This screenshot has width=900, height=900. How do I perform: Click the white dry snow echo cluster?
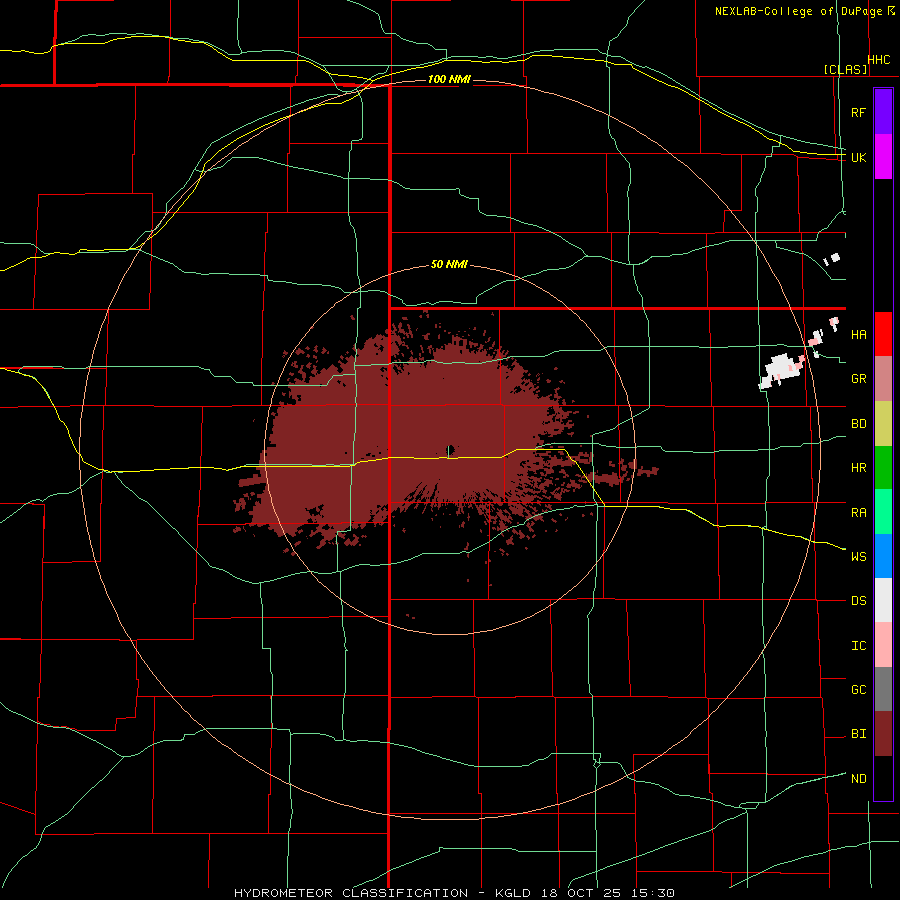pos(779,371)
